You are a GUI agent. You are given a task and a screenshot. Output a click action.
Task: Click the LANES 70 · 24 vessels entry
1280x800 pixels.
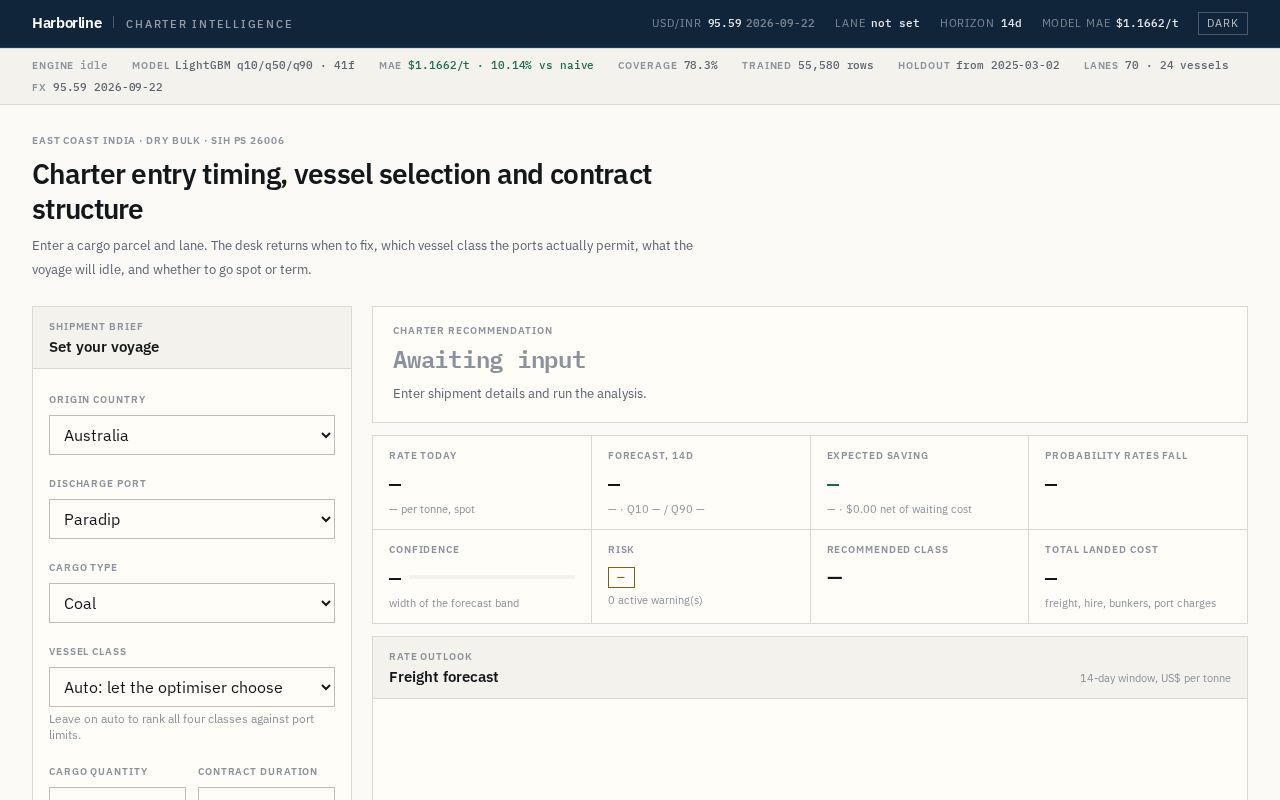(1156, 65)
